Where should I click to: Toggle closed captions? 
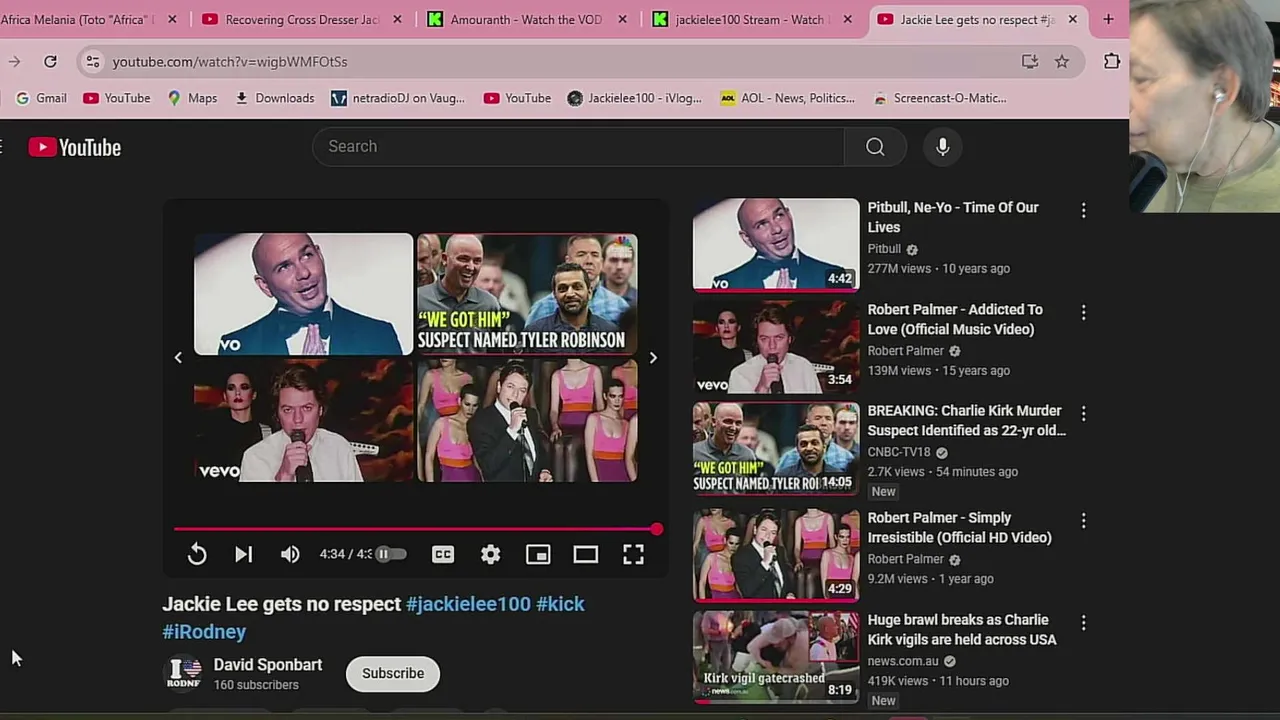[443, 554]
